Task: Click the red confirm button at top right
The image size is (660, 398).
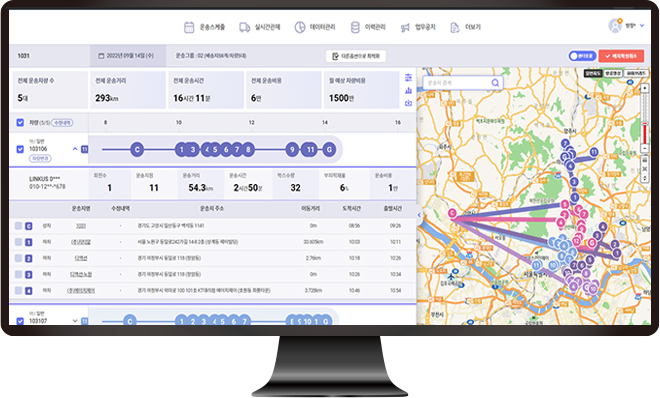Action: pyautogui.click(x=621, y=56)
